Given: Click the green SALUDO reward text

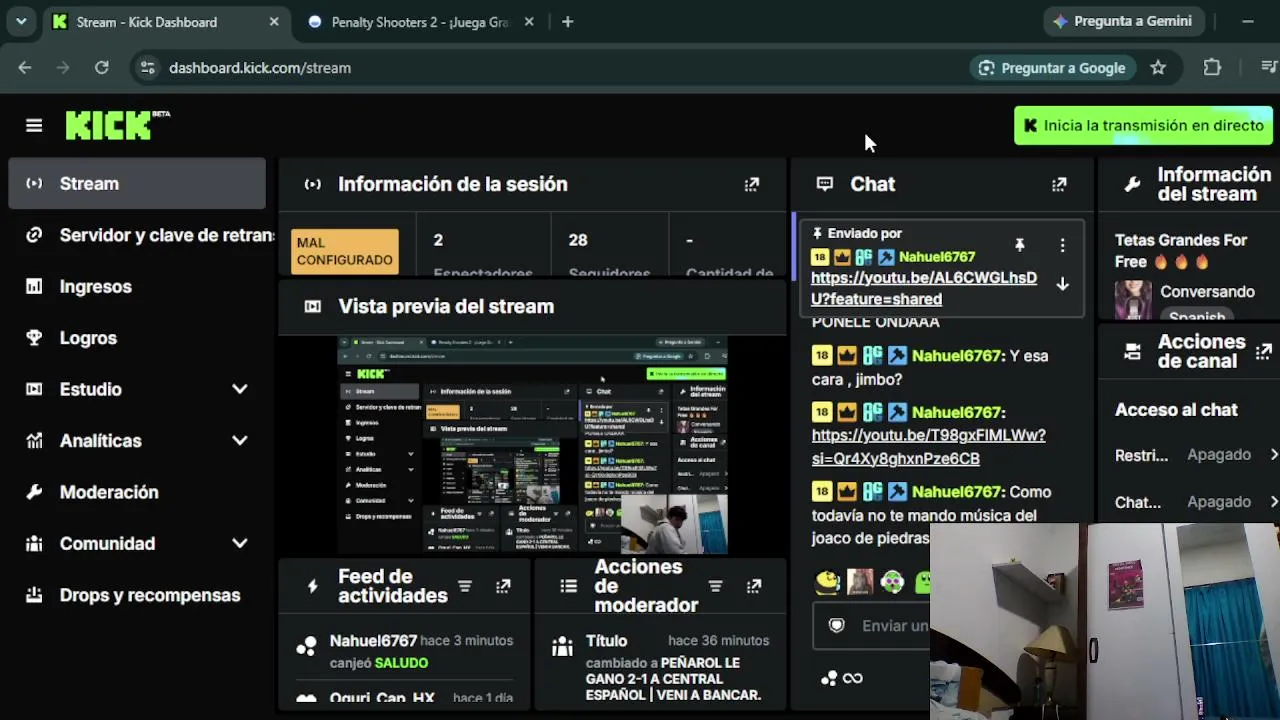Looking at the screenshot, I should (401, 663).
